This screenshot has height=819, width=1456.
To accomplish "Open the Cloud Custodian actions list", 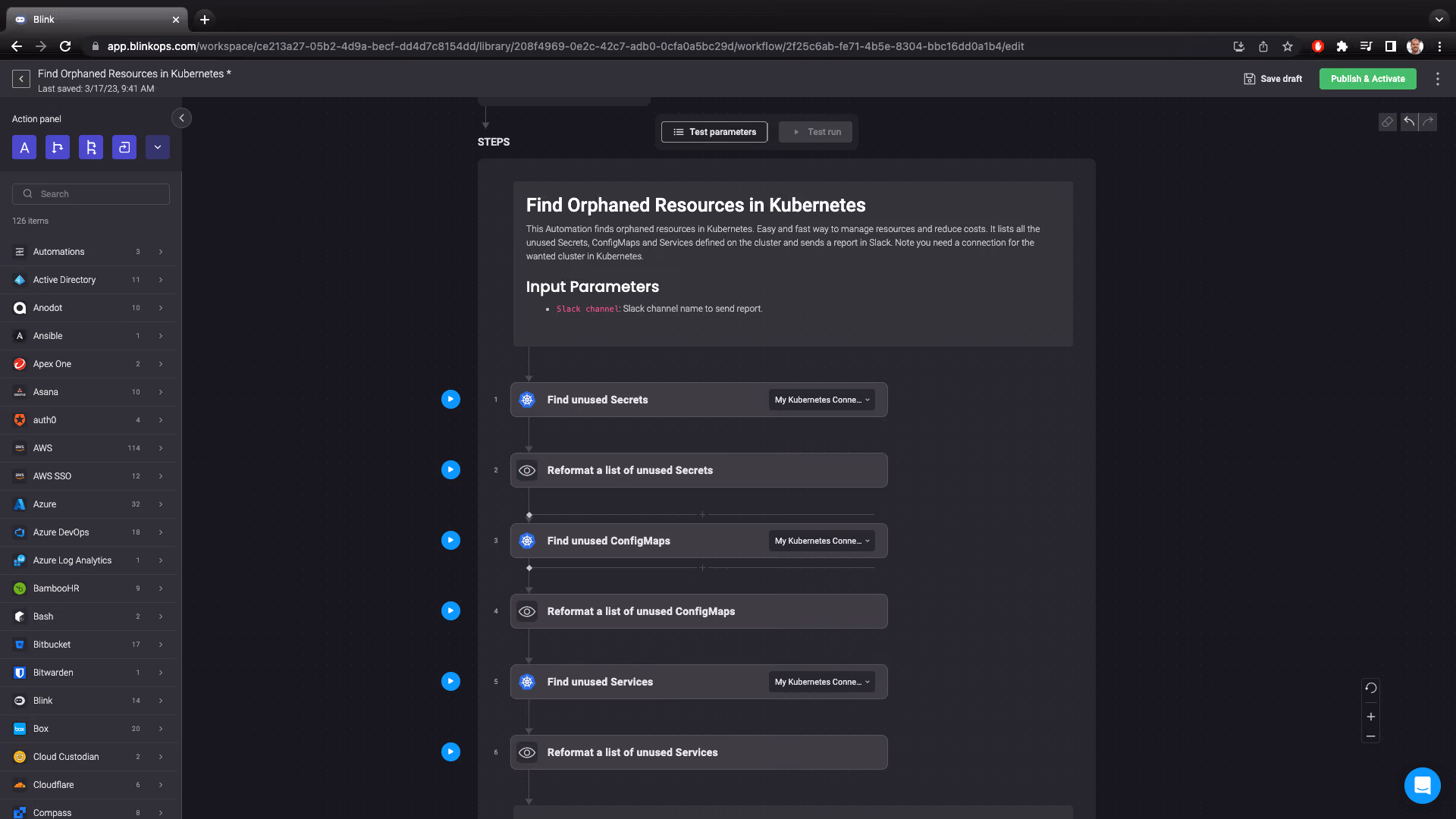I will [88, 757].
